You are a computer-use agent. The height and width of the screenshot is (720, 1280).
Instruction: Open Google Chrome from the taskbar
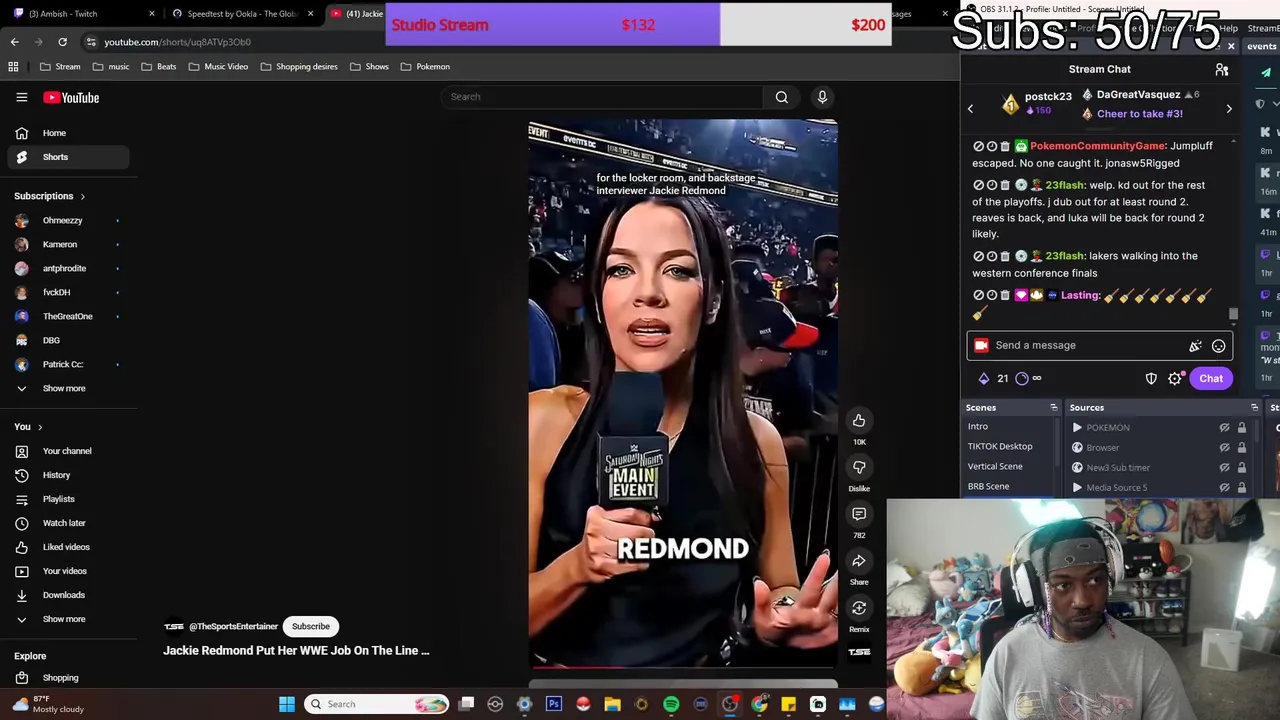[759, 704]
